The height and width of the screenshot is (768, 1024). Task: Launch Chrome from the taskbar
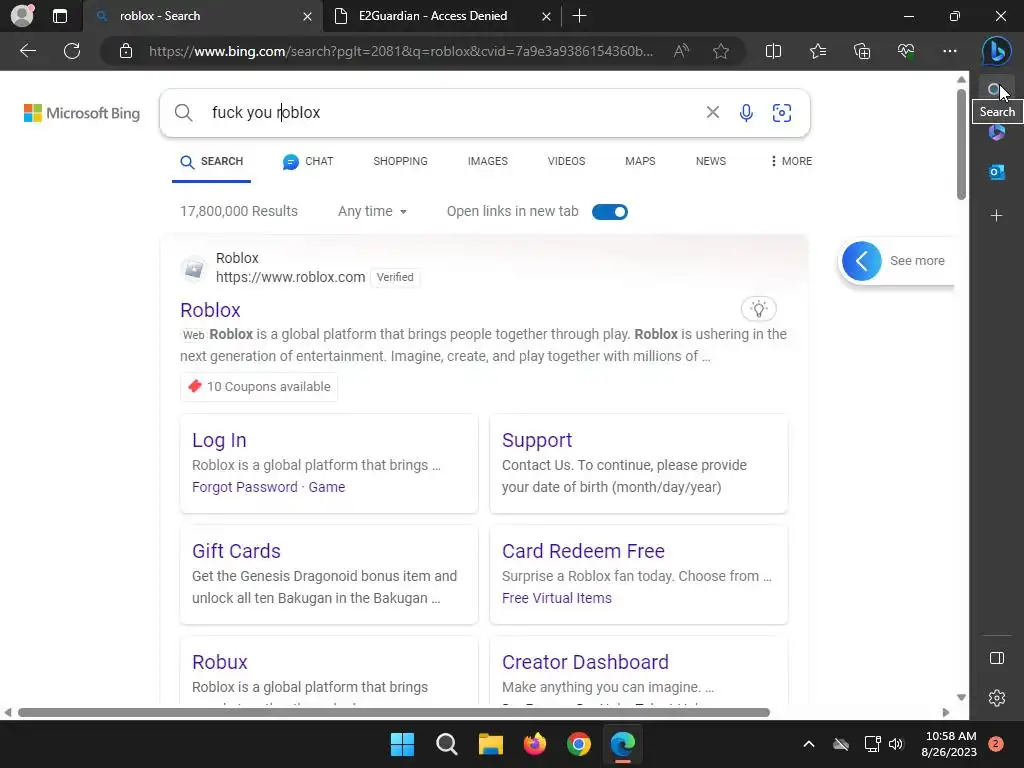pos(579,744)
